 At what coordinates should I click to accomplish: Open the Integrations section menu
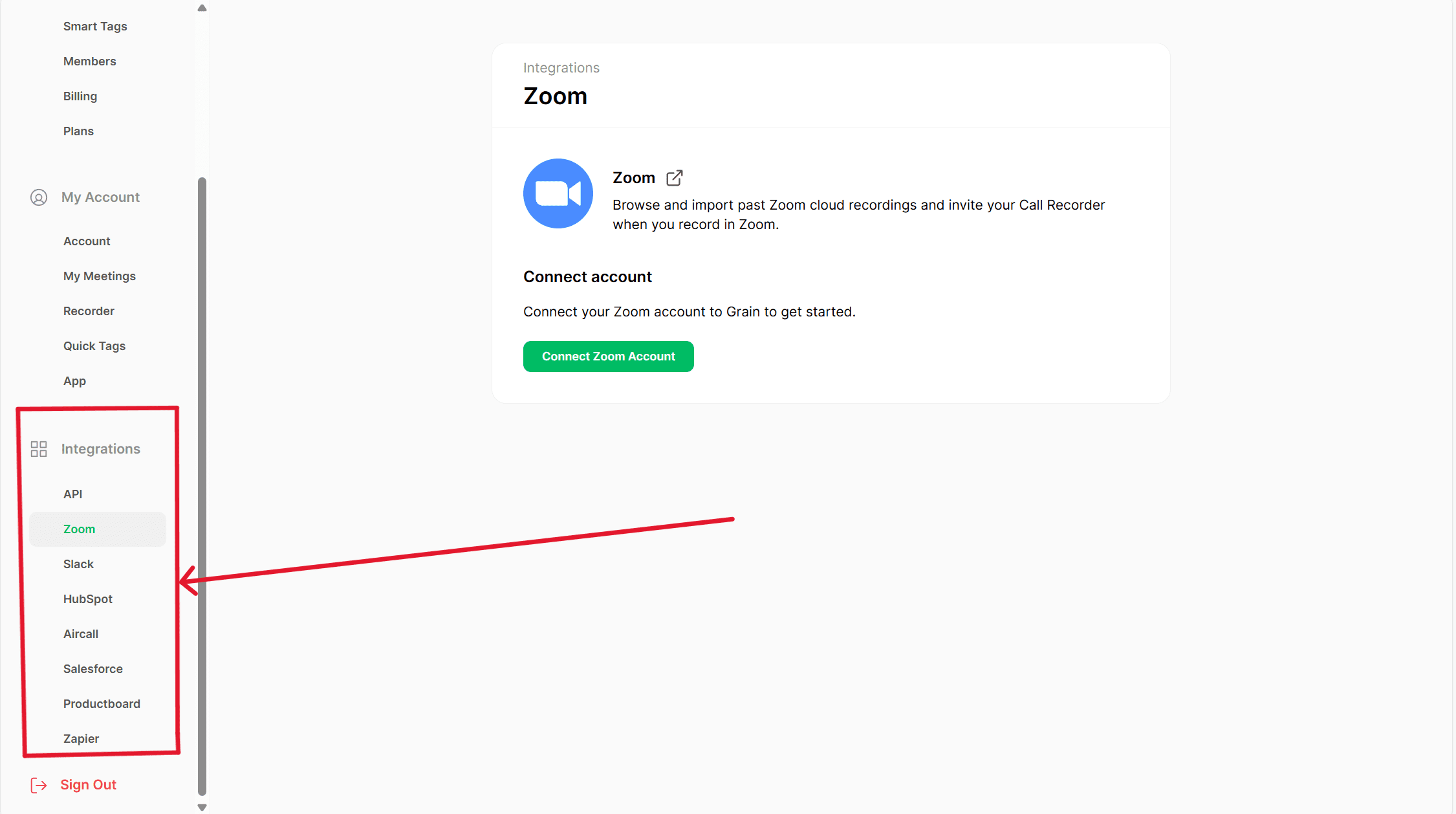(x=101, y=448)
